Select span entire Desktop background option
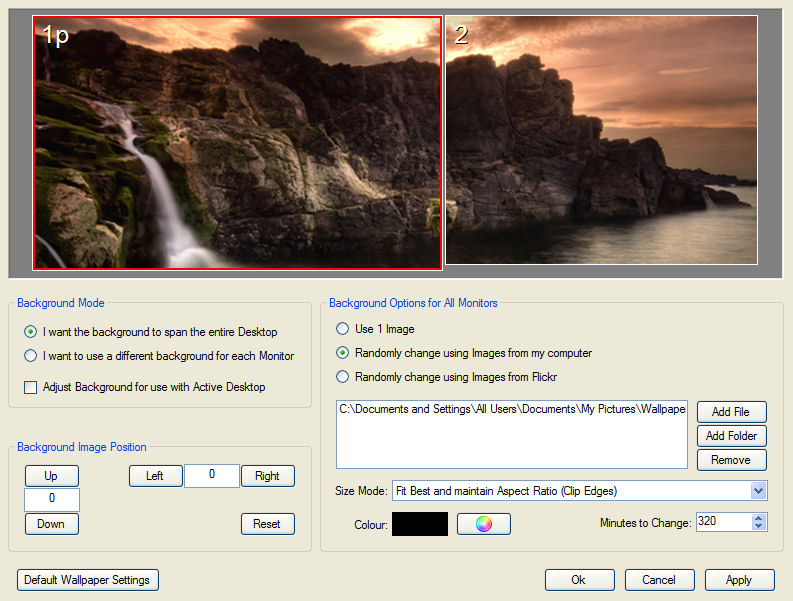The width and height of the screenshot is (793, 601). pos(32,332)
